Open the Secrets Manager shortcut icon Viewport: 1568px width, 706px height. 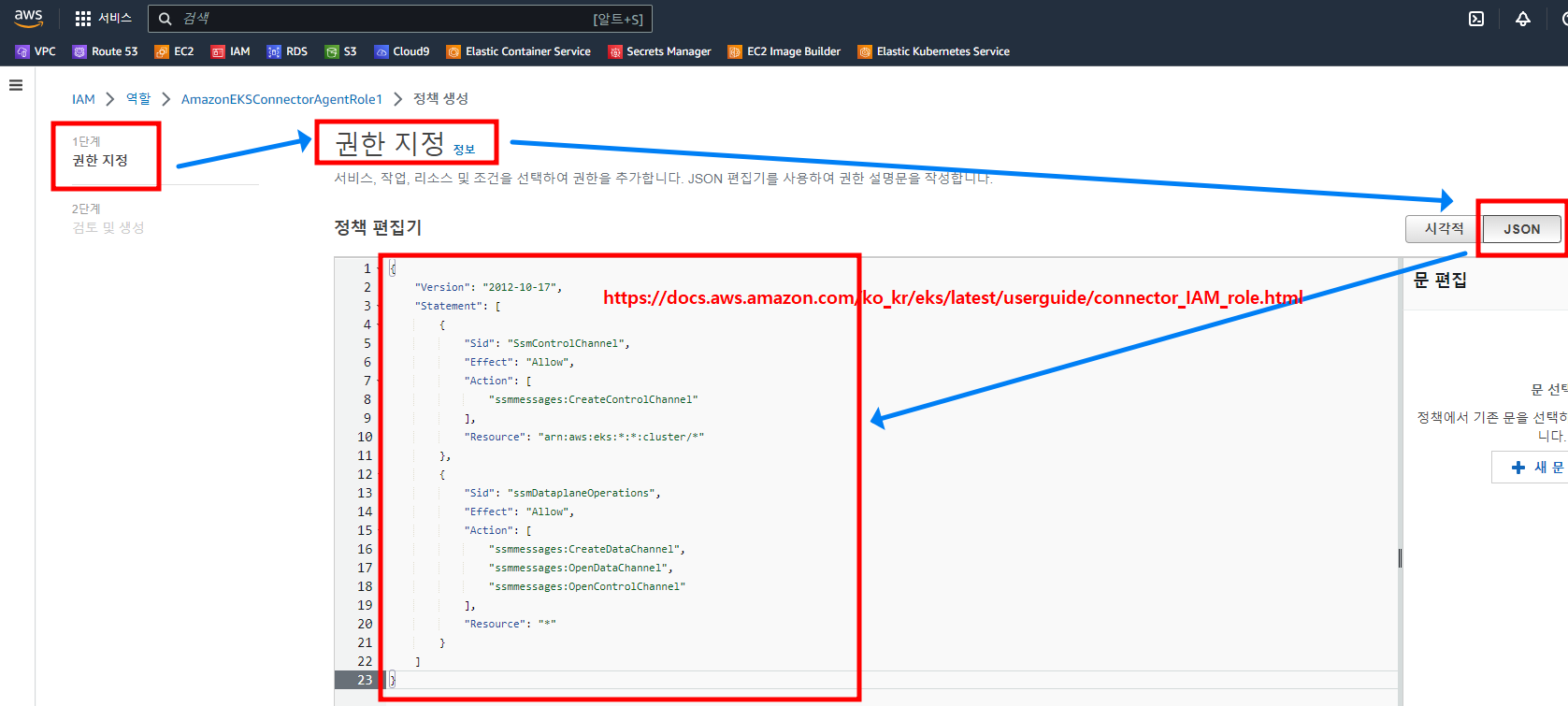point(615,51)
